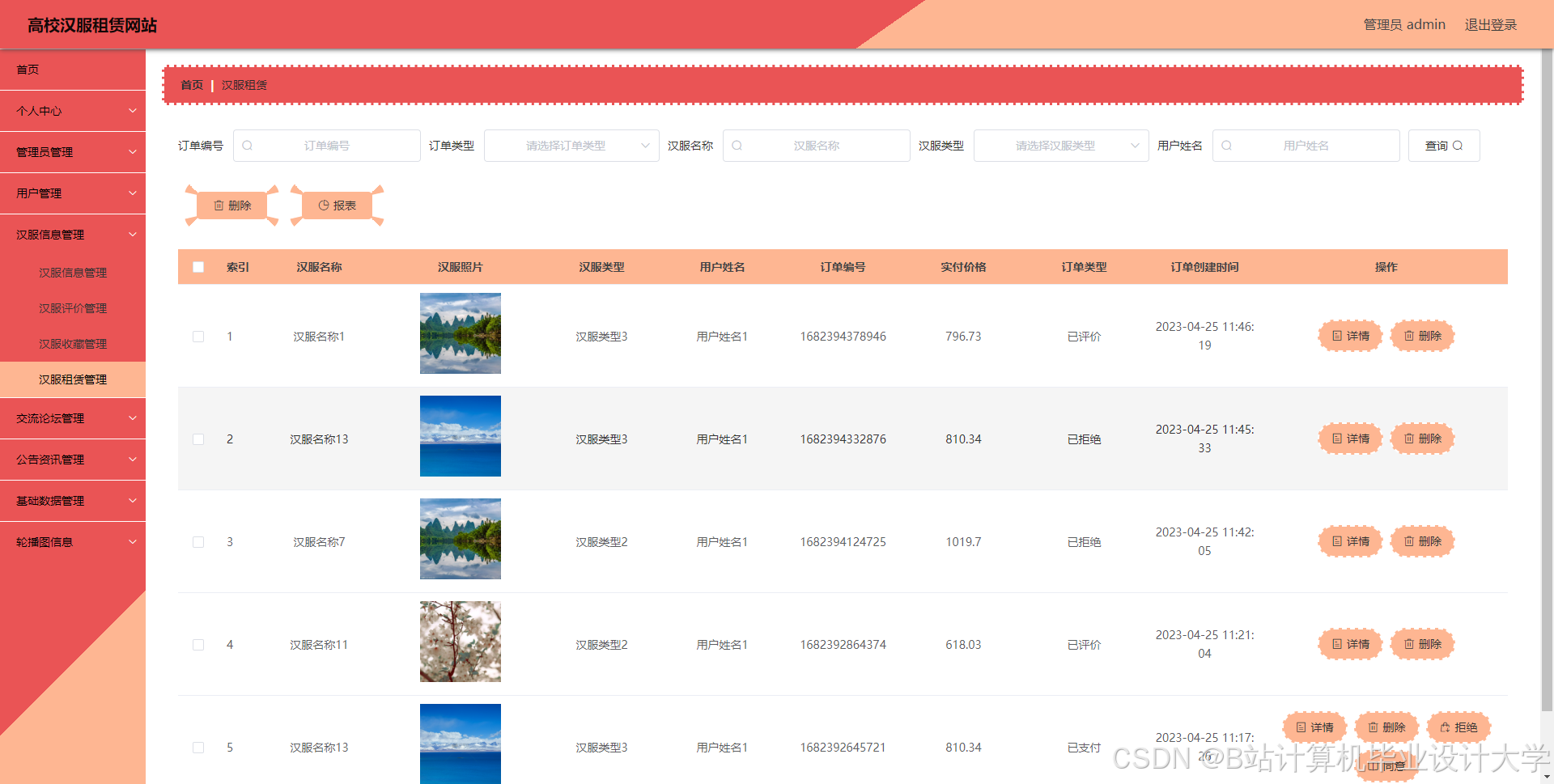Open the 汉服类型 selection dropdown
The image size is (1554, 784).
click(x=1061, y=146)
